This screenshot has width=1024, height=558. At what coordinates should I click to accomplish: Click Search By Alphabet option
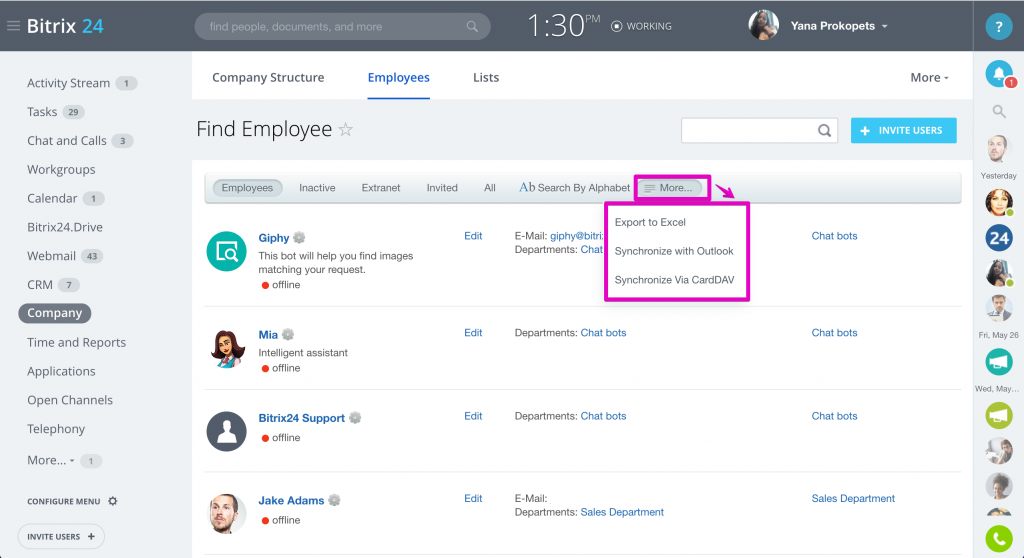[575, 188]
